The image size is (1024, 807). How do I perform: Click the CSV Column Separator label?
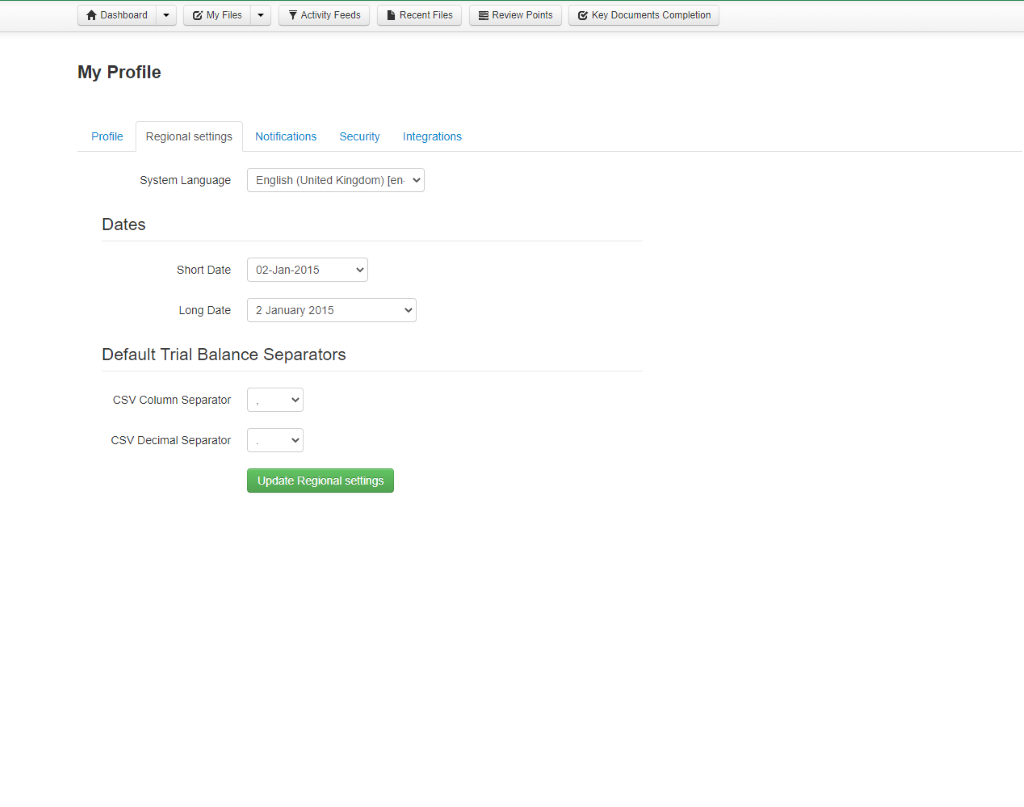tap(172, 400)
